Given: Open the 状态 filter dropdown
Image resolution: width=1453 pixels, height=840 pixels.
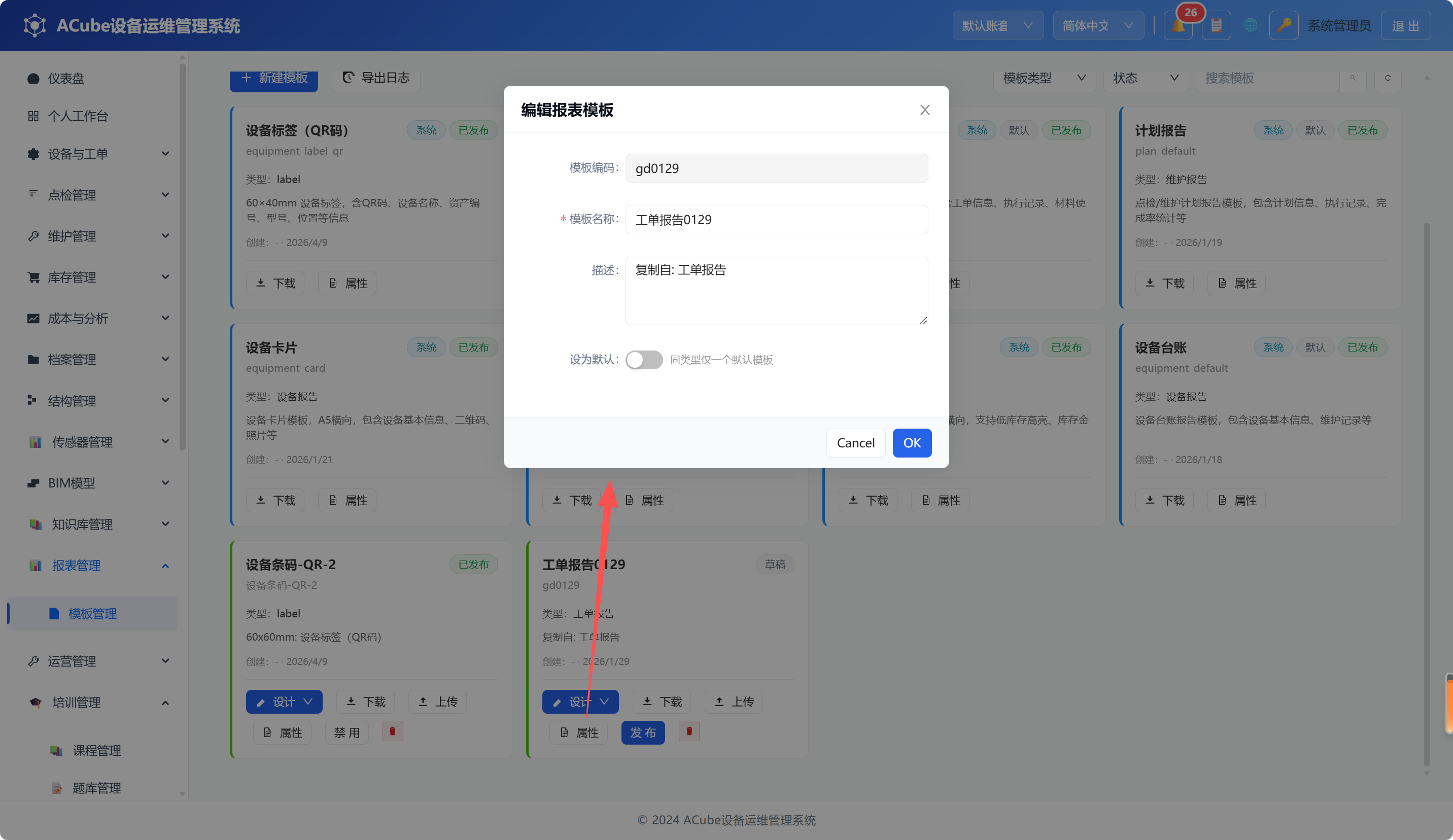Looking at the screenshot, I should pyautogui.click(x=1146, y=78).
